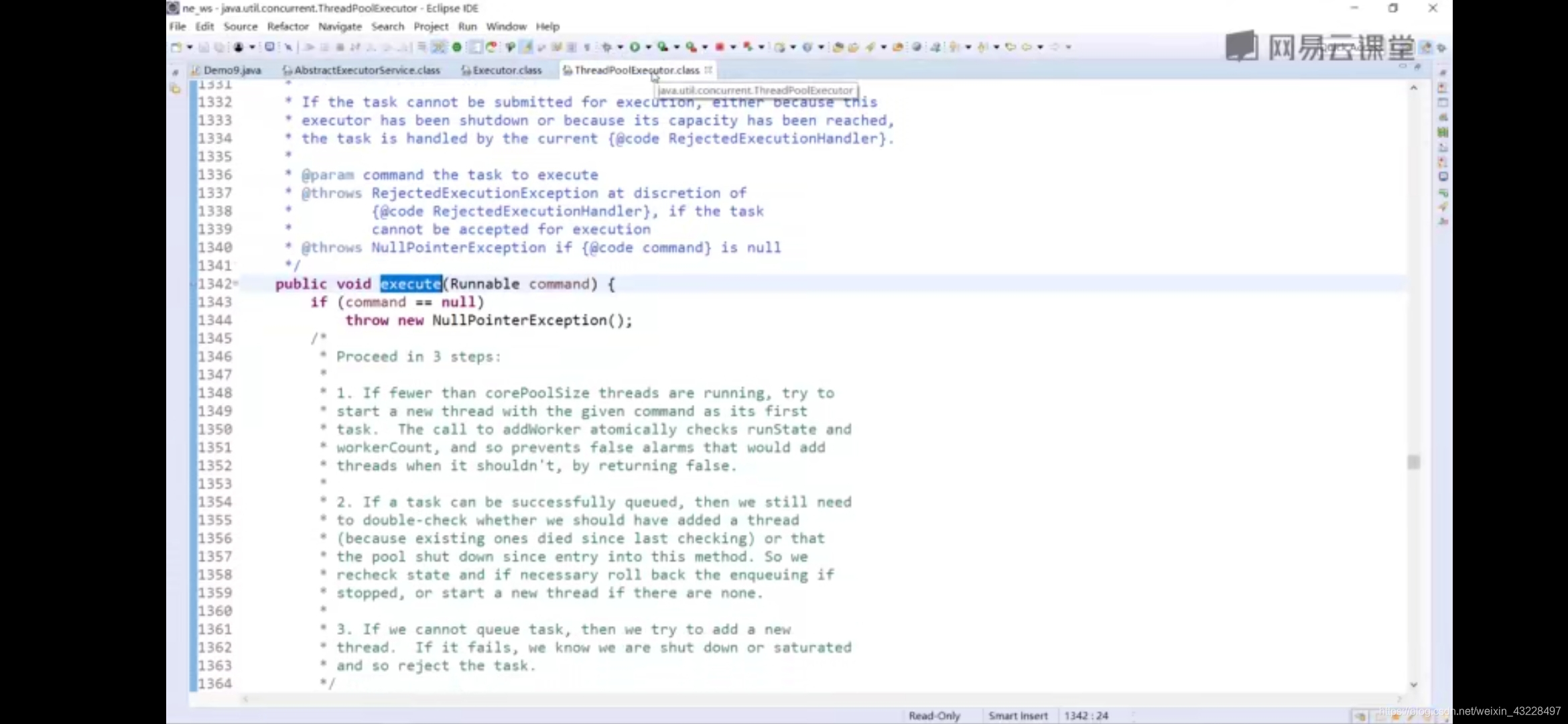Click the window-shaped icon in right trim
1568x724 pixels.
click(x=1443, y=103)
